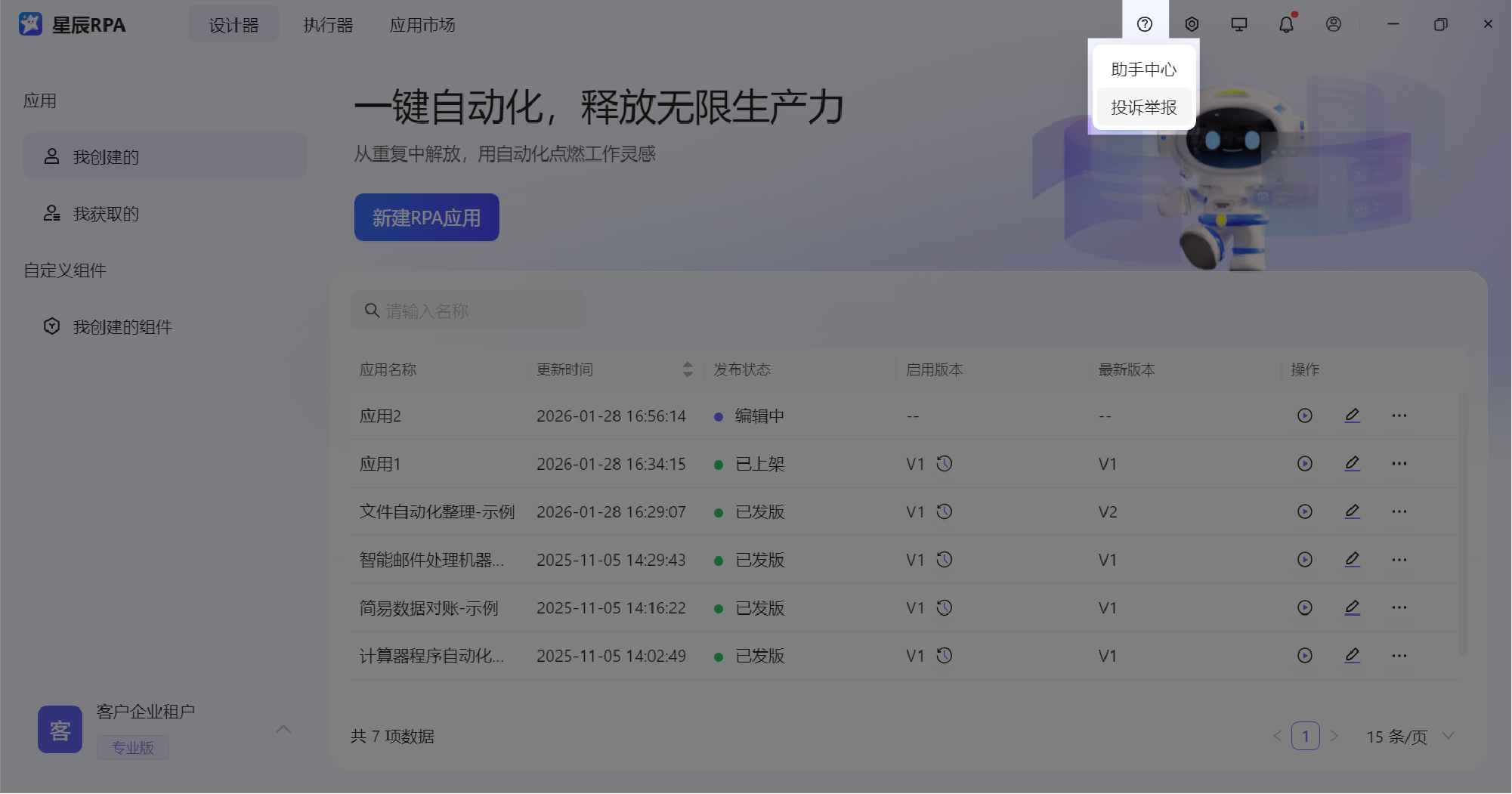Run 计算器程序自动化 with the play icon

coord(1305,656)
